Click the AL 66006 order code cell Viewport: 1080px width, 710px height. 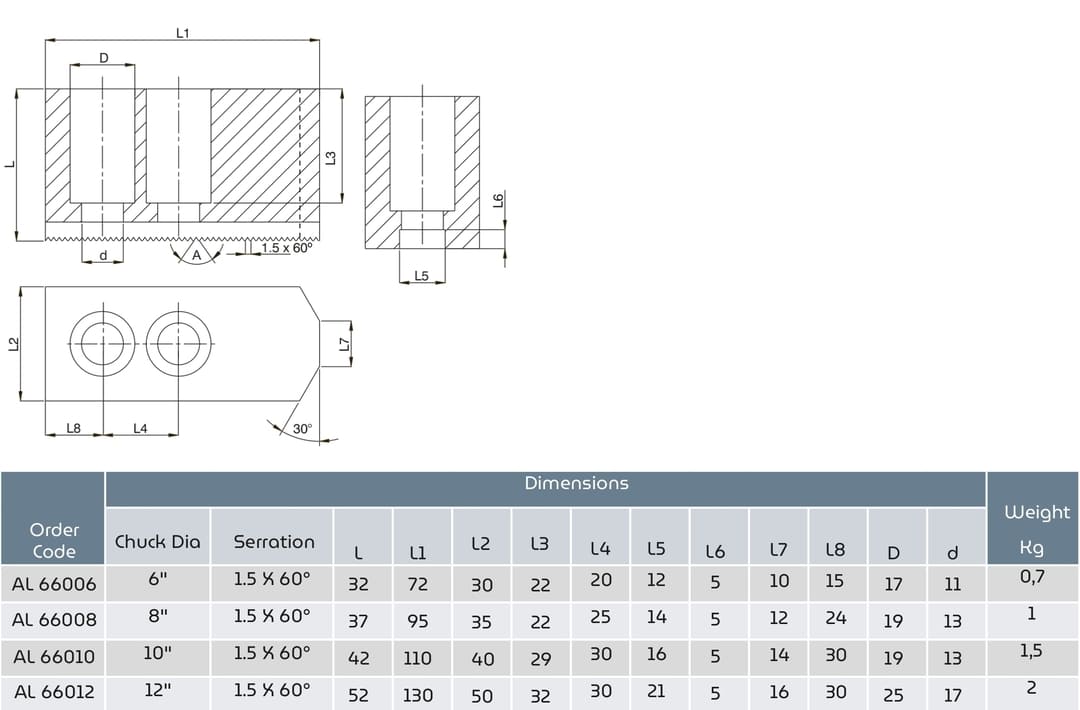point(54,584)
